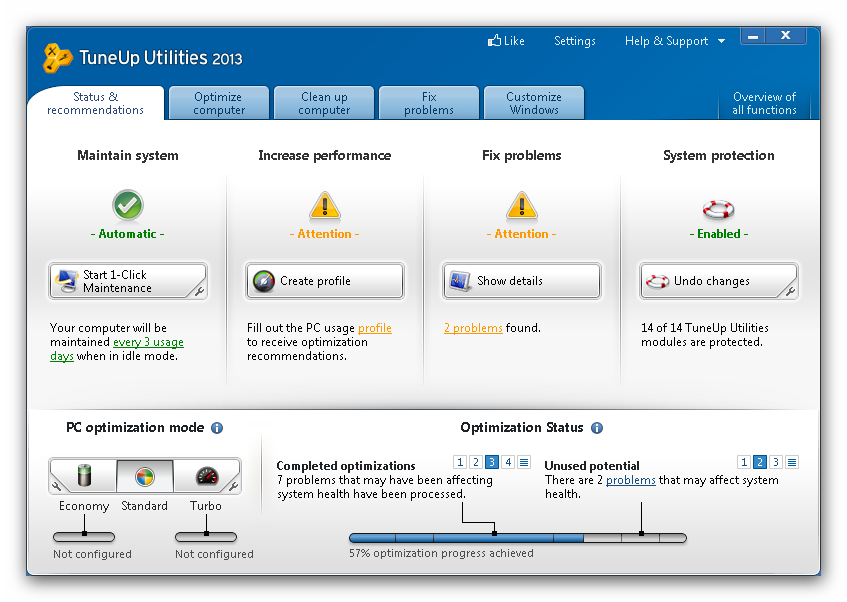847x602 pixels.
Task: Click the Economy mode slider bar
Action: click(x=84, y=537)
